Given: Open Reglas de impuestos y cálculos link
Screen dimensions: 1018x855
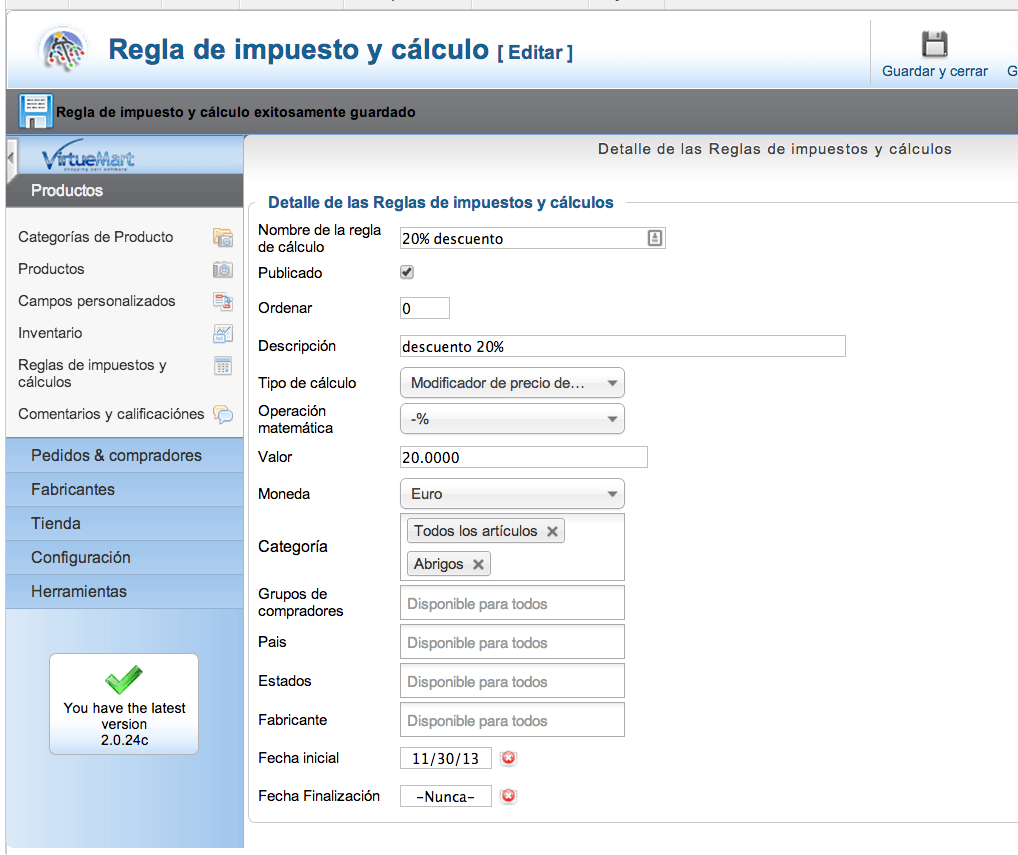Looking at the screenshot, I should tap(92, 373).
